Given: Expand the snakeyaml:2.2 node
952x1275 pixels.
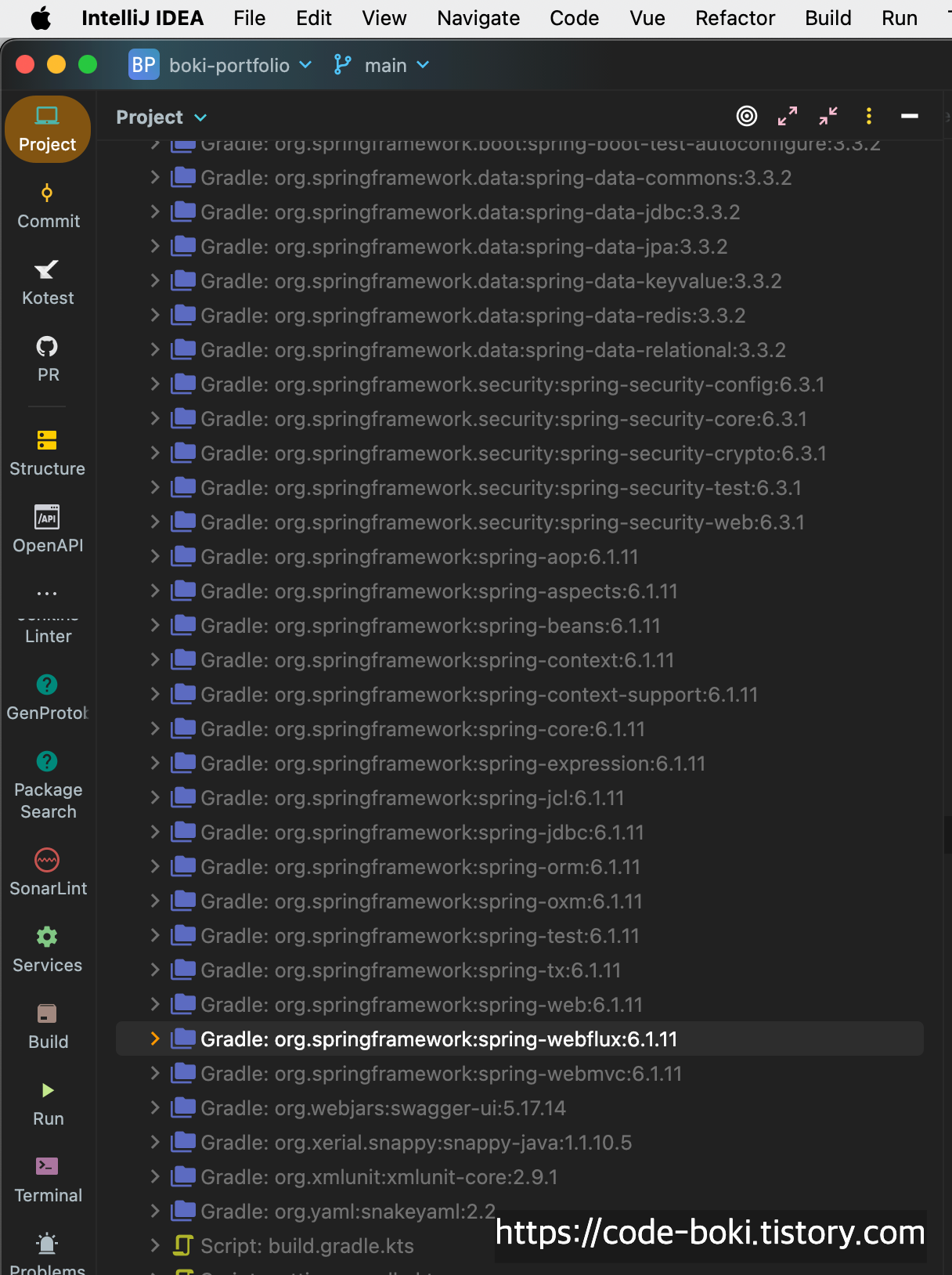Looking at the screenshot, I should (155, 1212).
